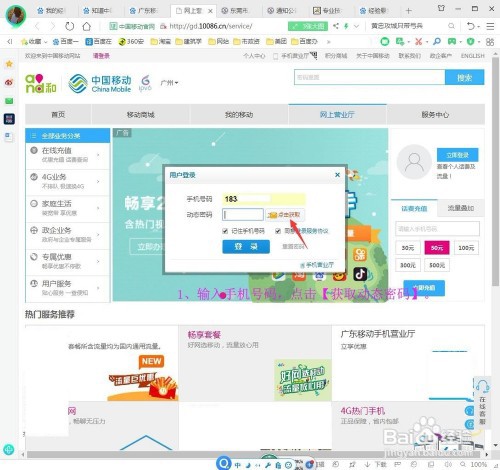Select the 500元 recharge amount
This screenshot has height=470, width=500.
pos(437,265)
